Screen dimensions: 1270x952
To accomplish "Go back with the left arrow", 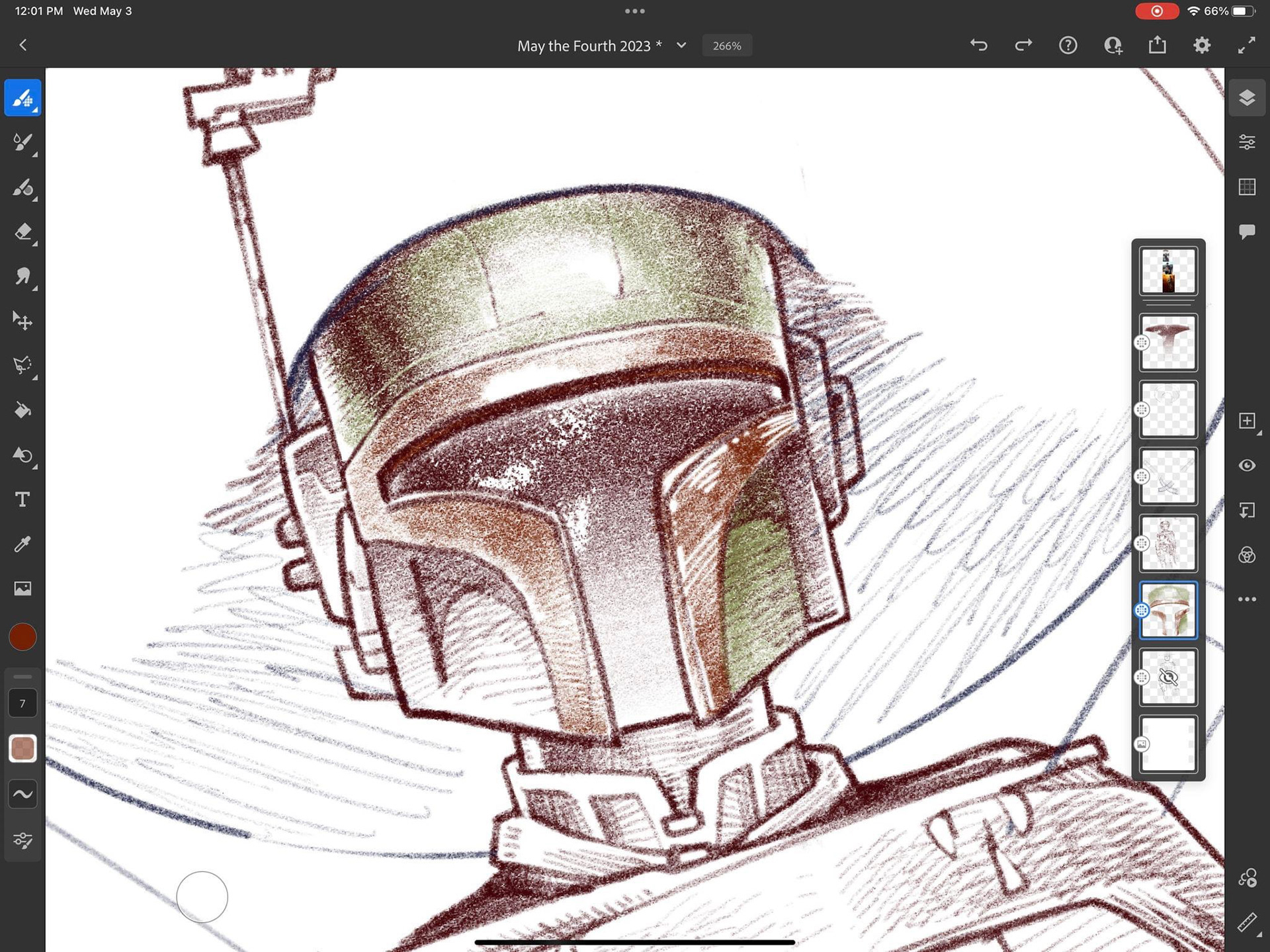I will tap(23, 45).
